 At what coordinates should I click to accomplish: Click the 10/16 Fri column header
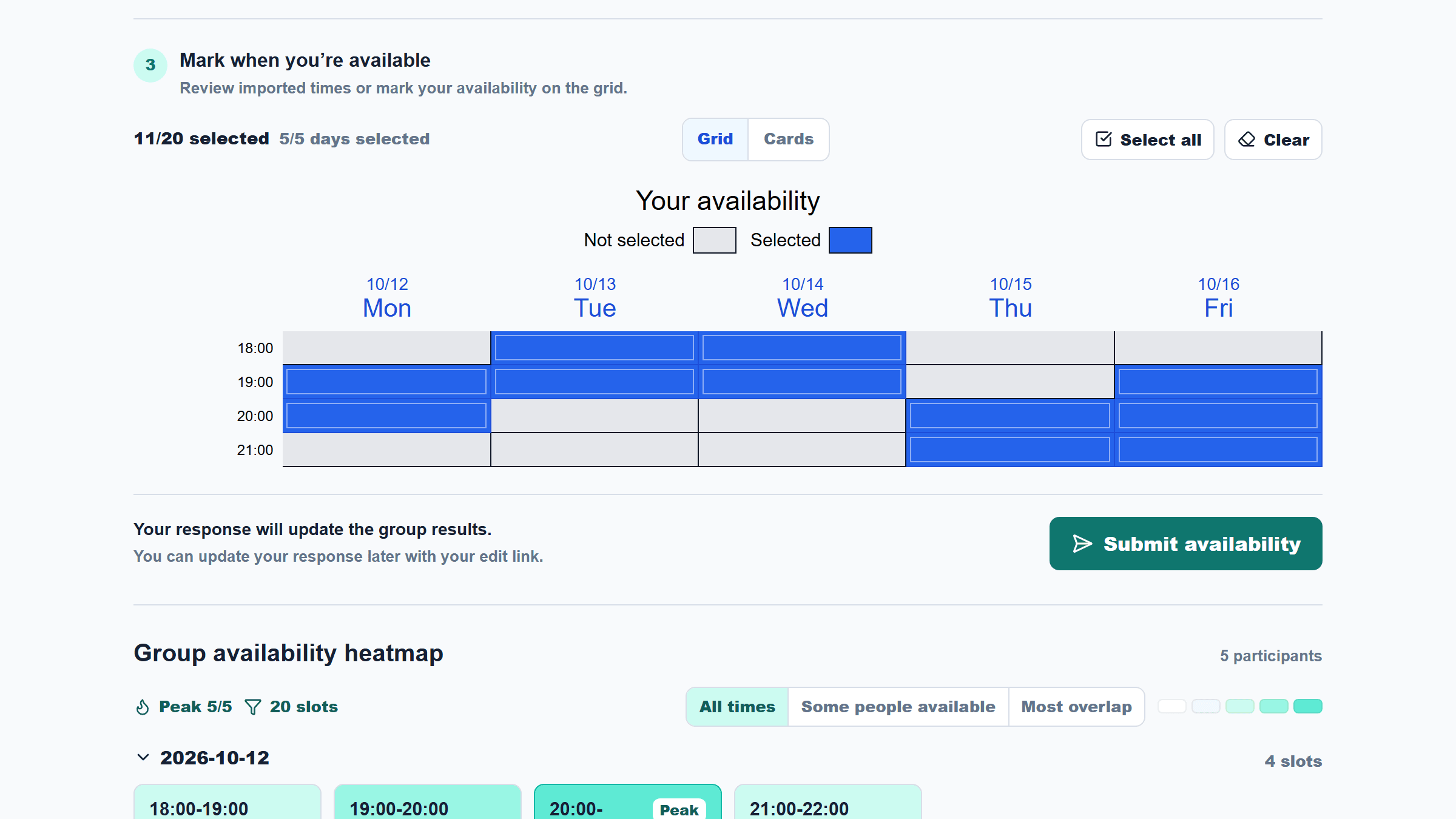point(1218,298)
